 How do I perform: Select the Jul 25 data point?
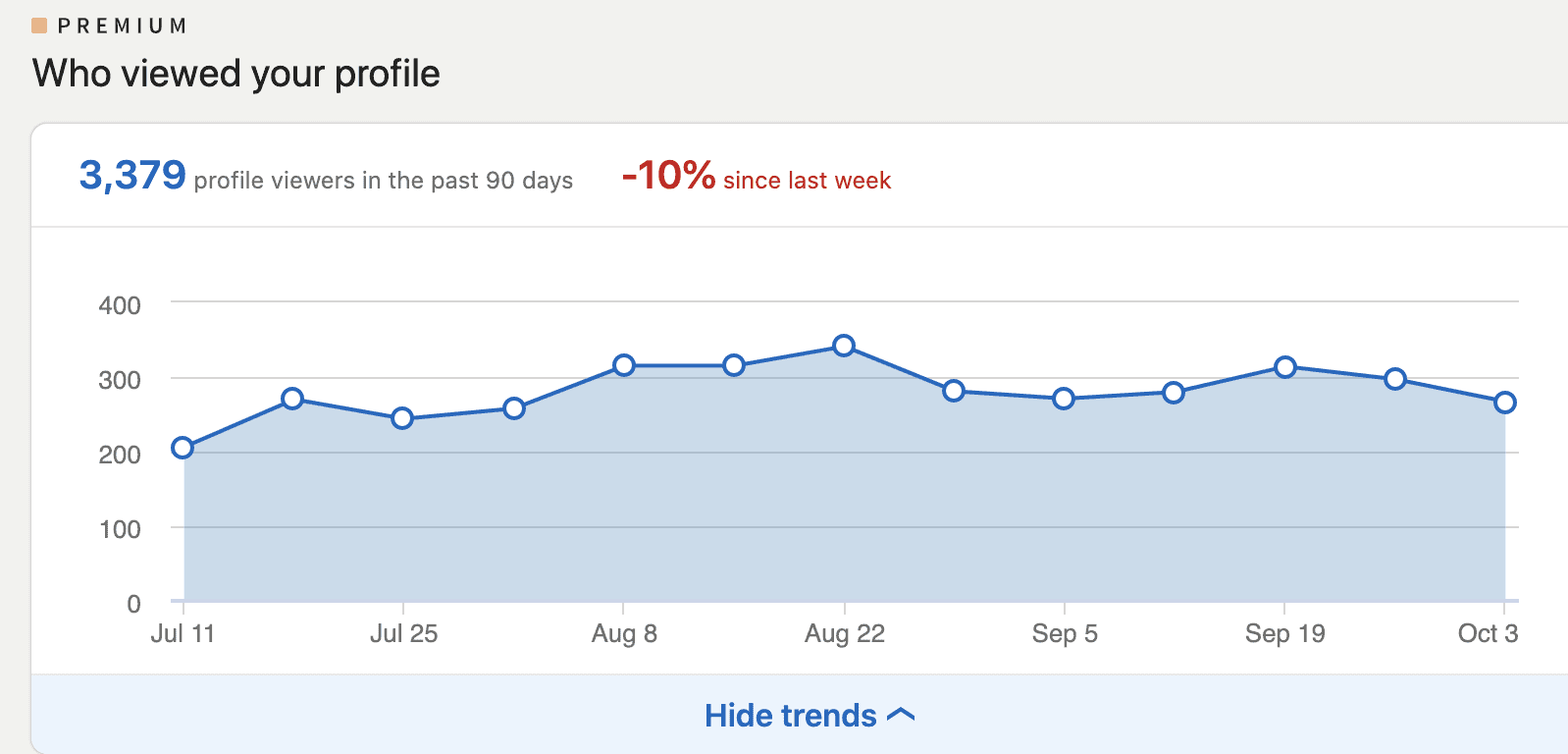coord(402,418)
